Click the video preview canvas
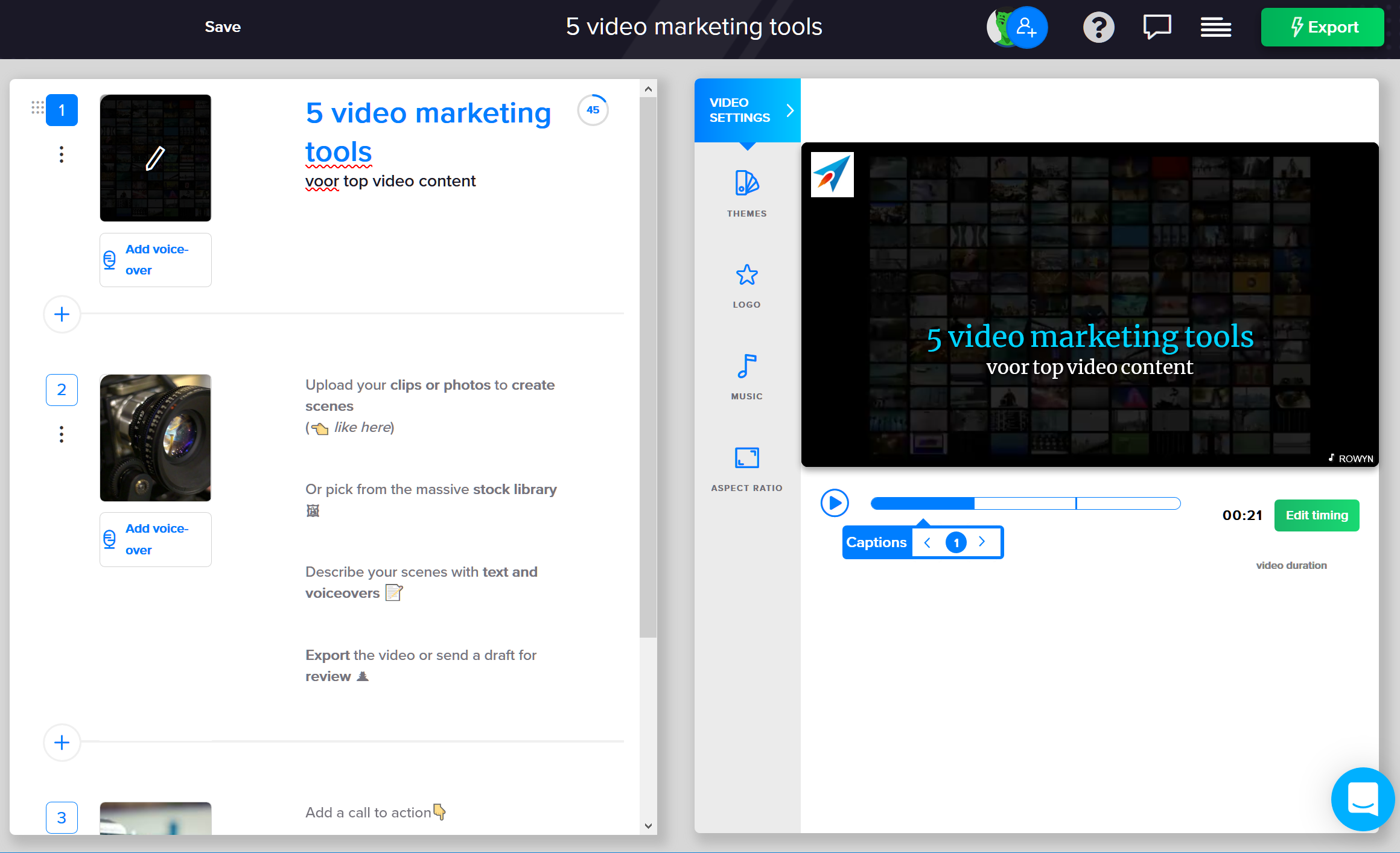The image size is (1400, 853). 1090,305
